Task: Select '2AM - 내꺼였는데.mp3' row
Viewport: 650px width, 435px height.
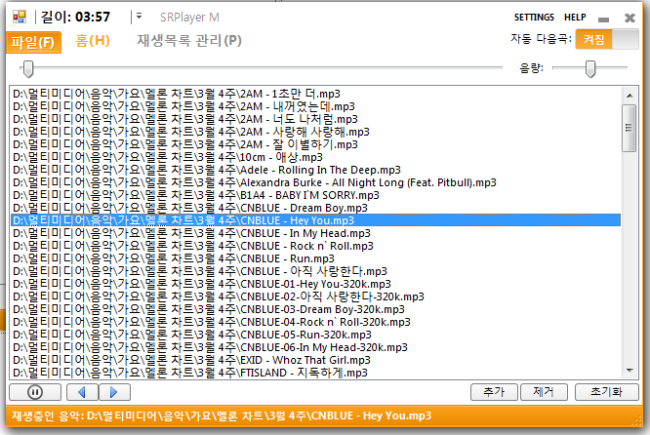Action: point(315,107)
